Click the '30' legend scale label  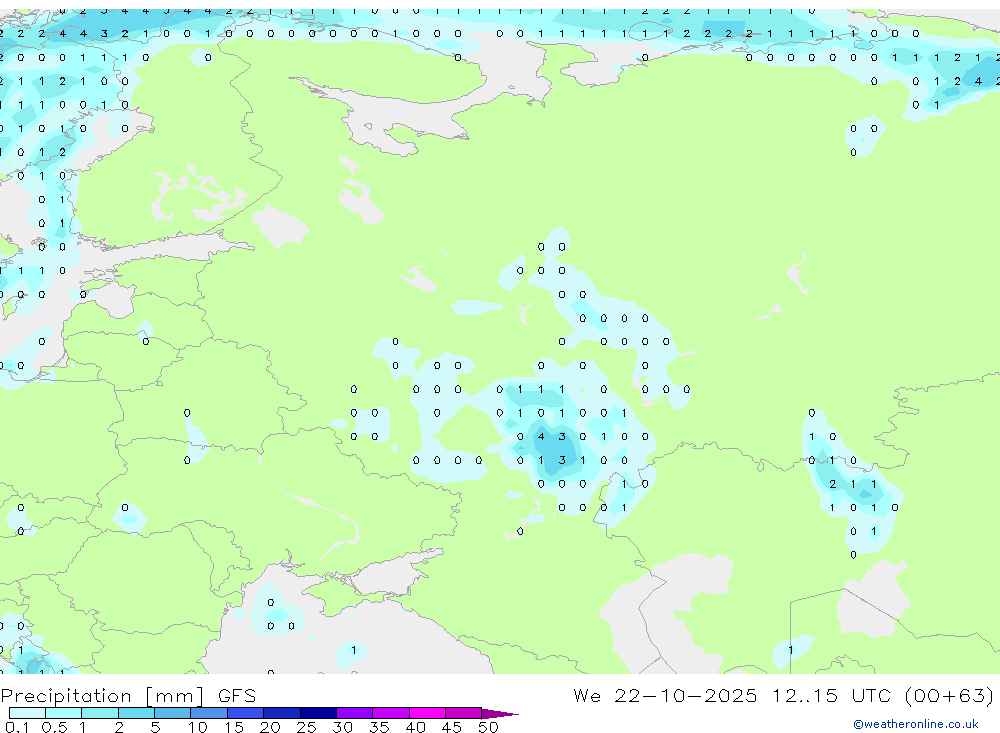coord(342,727)
